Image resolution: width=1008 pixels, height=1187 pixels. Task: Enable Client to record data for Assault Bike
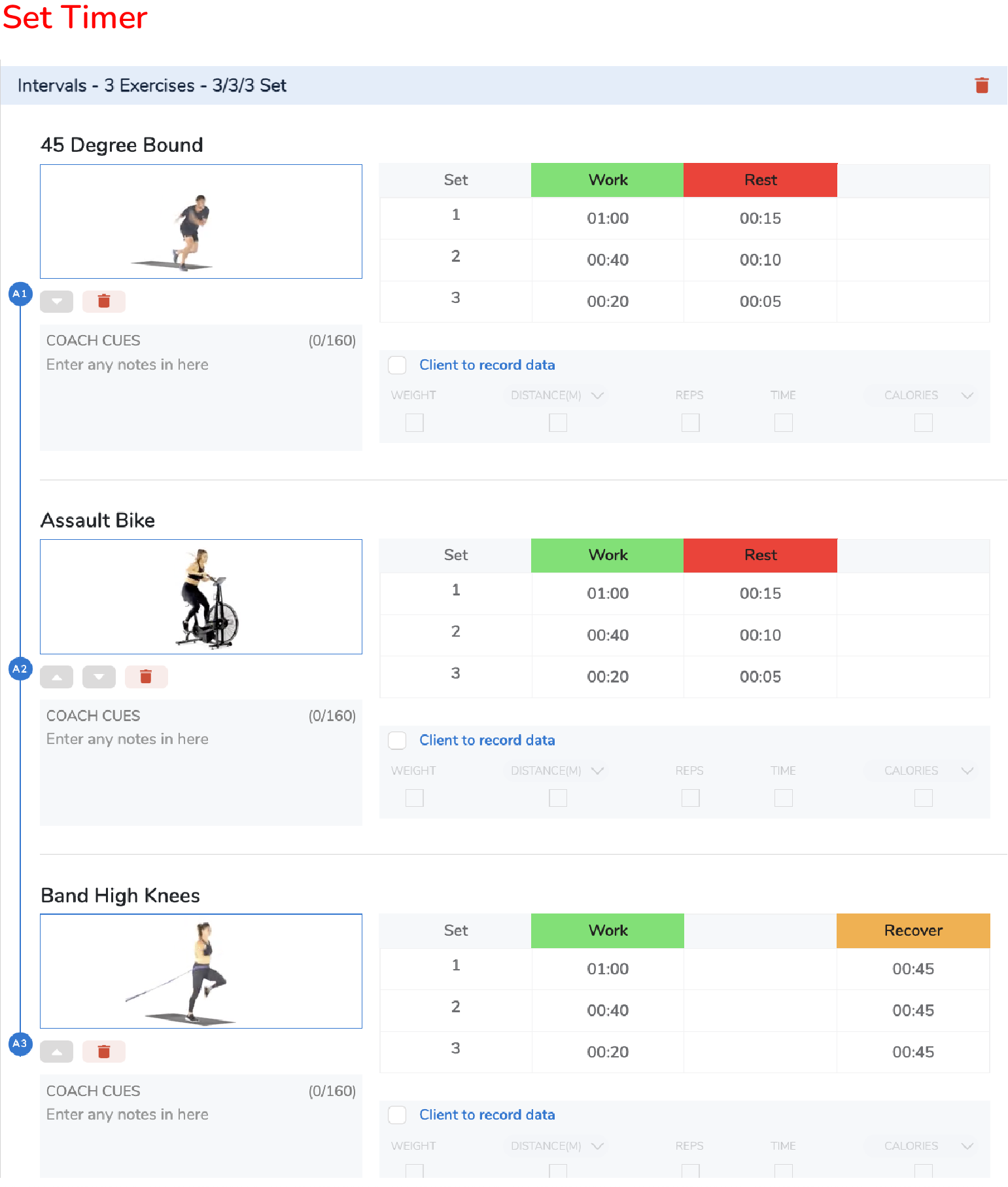[397, 740]
